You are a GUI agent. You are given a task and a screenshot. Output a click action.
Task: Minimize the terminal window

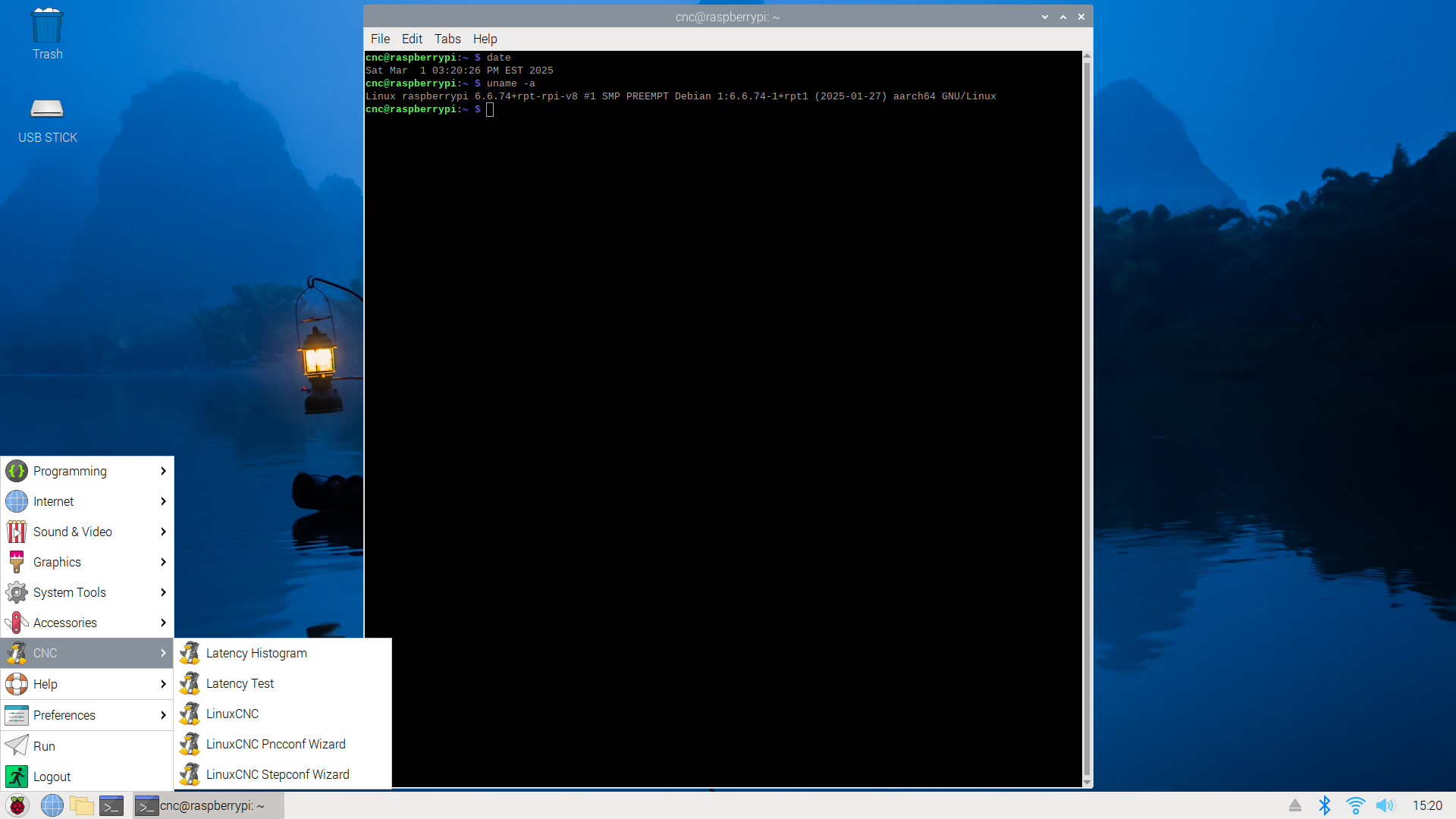point(1045,17)
